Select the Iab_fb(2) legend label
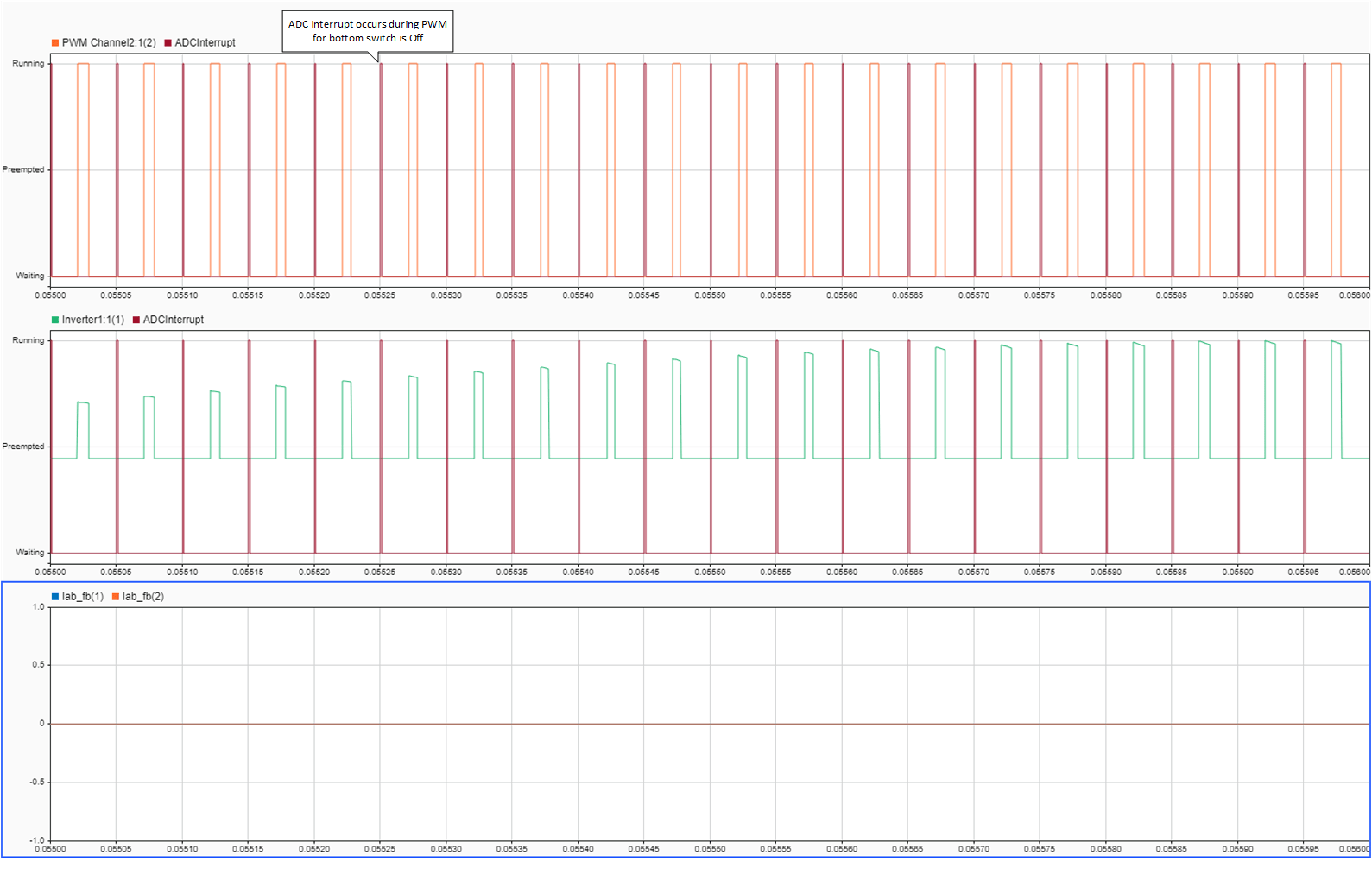The height and width of the screenshot is (887, 1372). 143,597
